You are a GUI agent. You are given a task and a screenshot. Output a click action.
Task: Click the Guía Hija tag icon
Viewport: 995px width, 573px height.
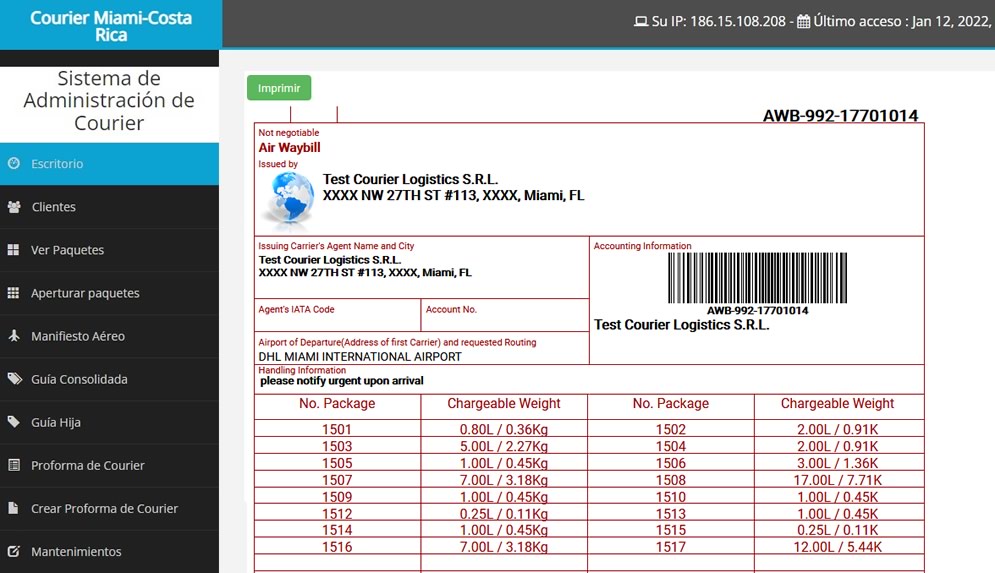(x=13, y=422)
